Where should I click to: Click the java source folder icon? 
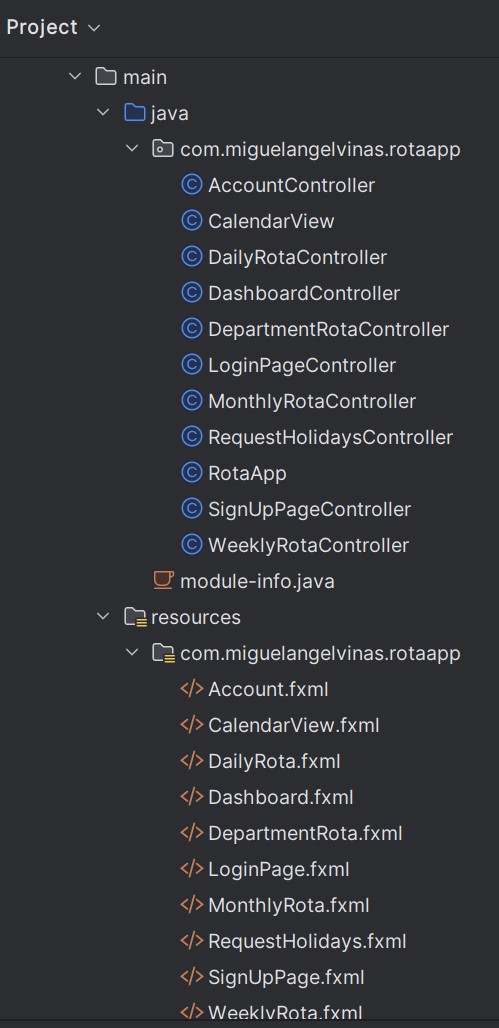[134, 113]
